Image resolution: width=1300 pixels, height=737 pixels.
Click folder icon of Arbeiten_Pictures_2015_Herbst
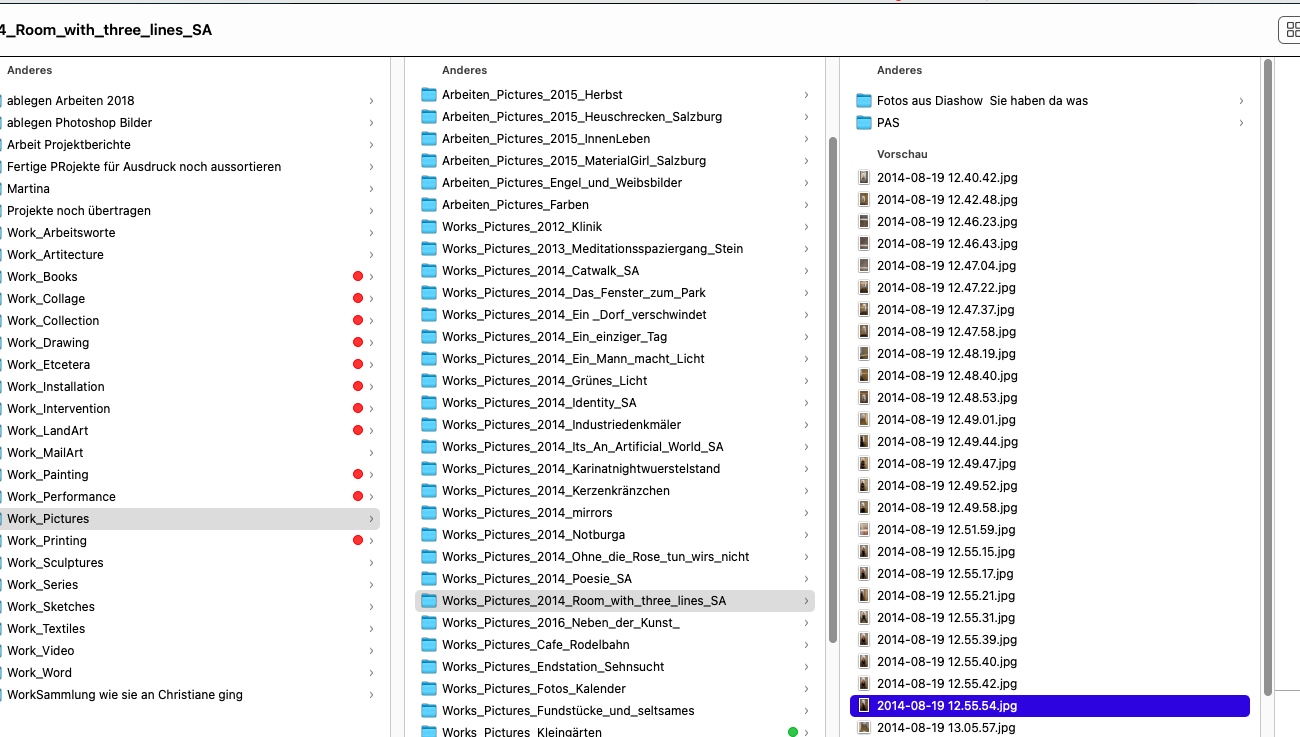point(429,94)
